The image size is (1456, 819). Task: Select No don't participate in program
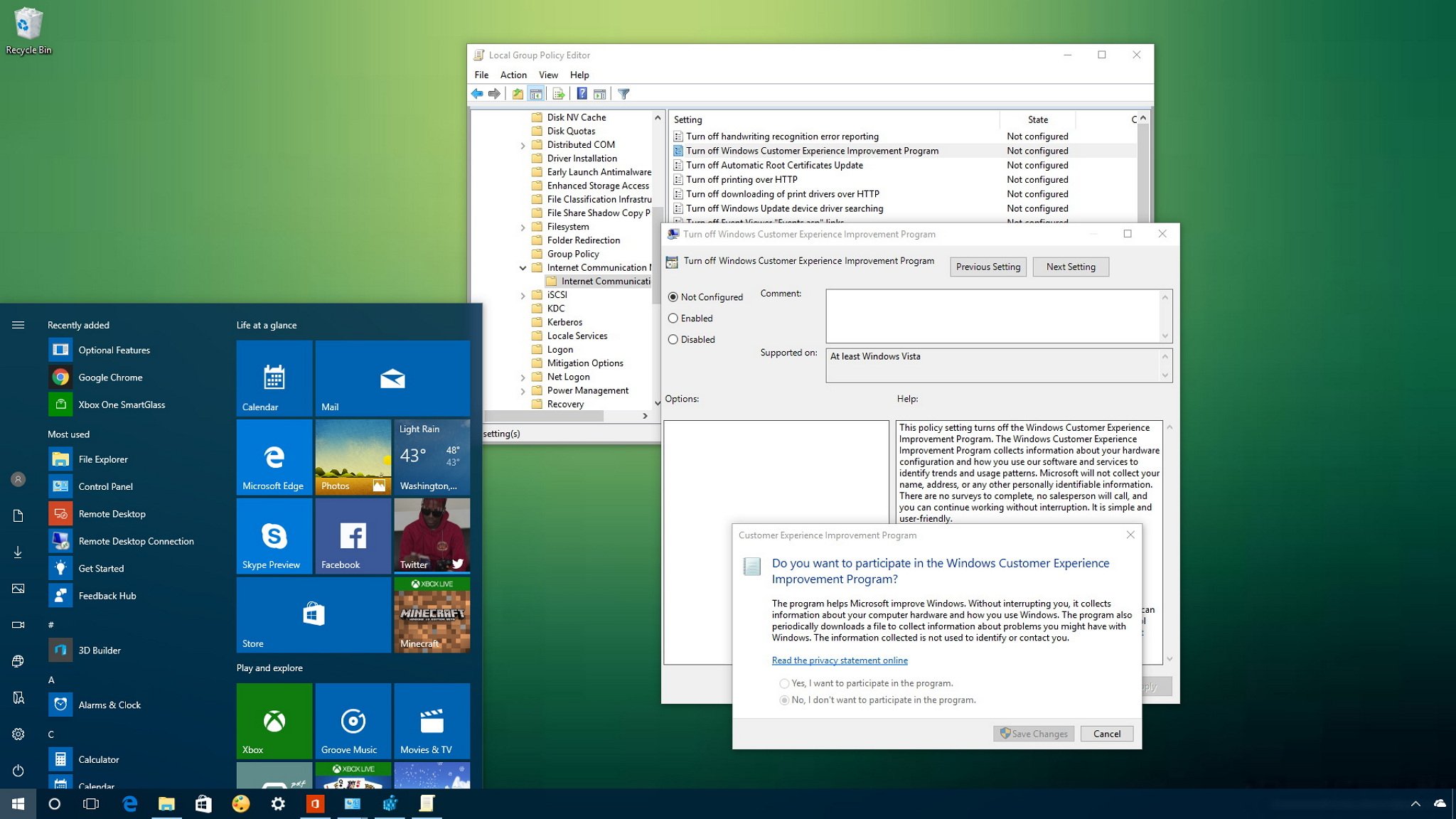784,700
